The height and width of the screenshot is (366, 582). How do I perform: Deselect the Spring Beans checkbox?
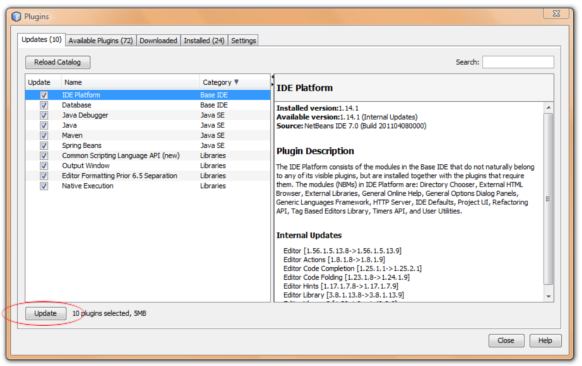click(44, 146)
